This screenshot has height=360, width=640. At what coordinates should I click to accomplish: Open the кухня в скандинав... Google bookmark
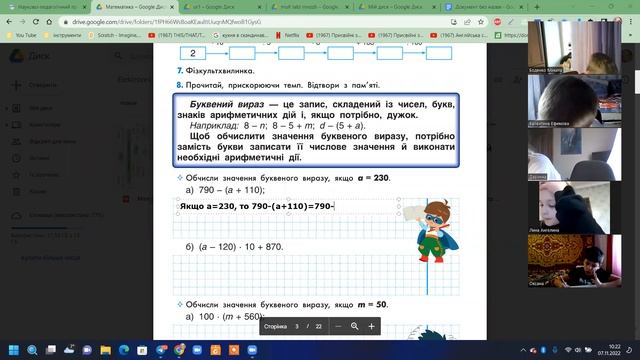click(240, 36)
